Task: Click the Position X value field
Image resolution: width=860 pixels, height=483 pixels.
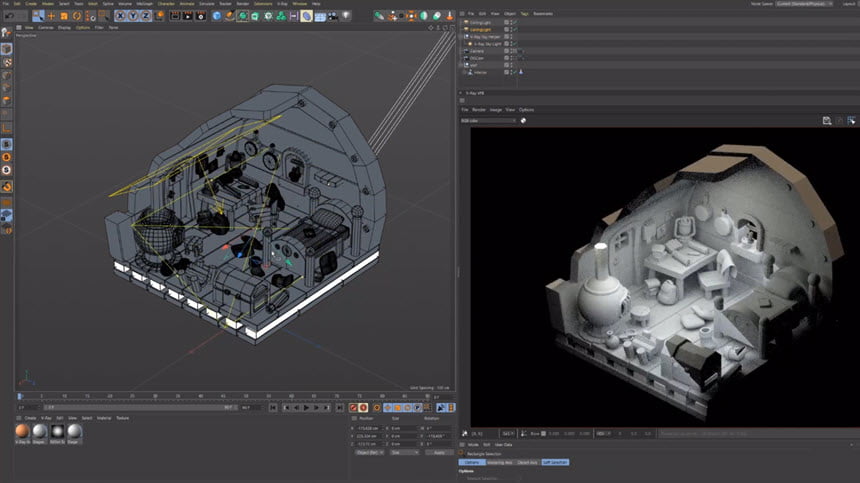Action: (370, 428)
